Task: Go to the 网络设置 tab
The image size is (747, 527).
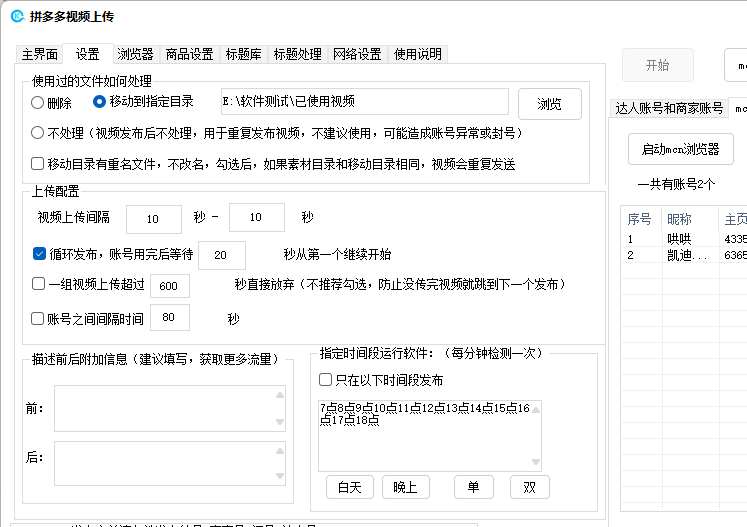Action: 357,54
